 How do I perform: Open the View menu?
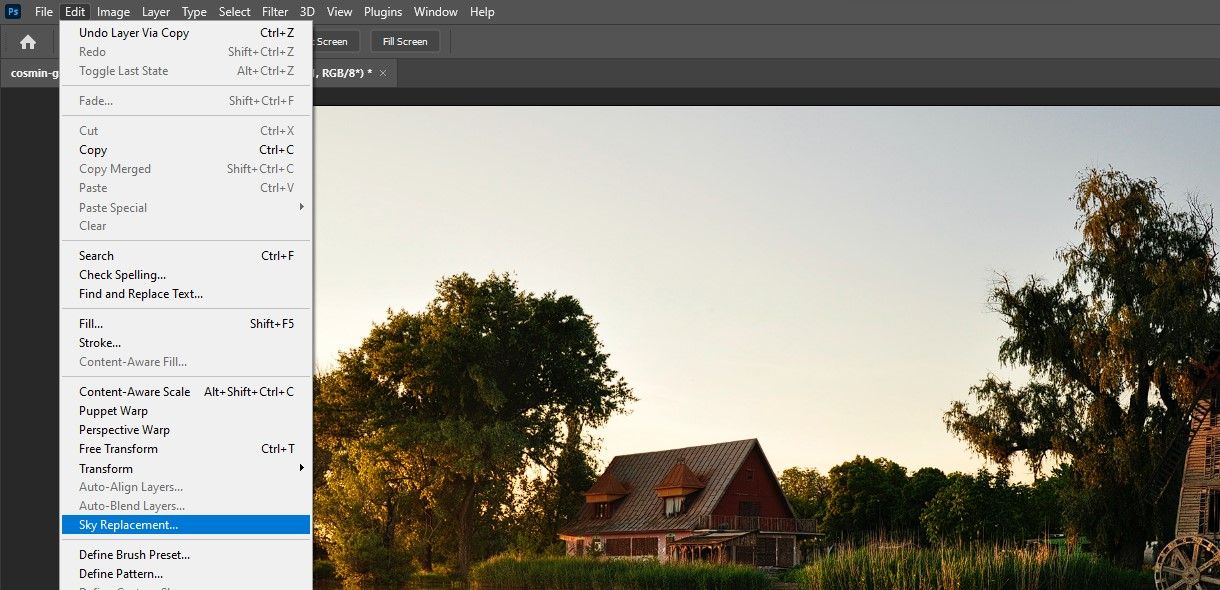(x=340, y=12)
